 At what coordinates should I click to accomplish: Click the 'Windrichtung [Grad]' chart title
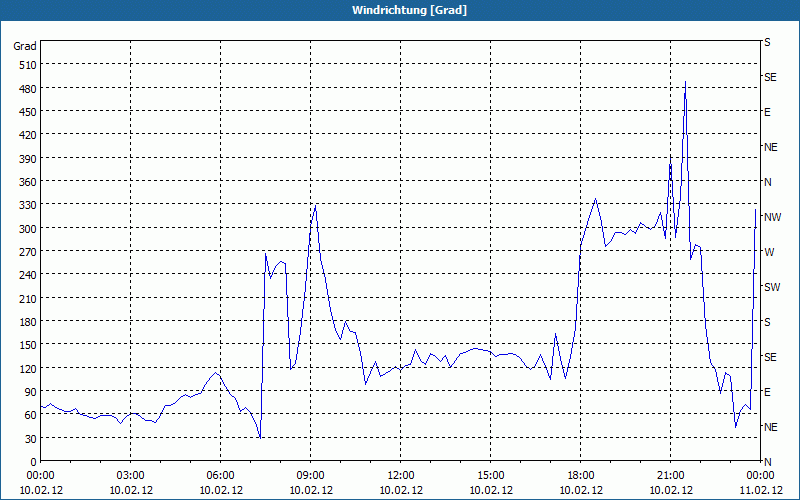(409, 10)
